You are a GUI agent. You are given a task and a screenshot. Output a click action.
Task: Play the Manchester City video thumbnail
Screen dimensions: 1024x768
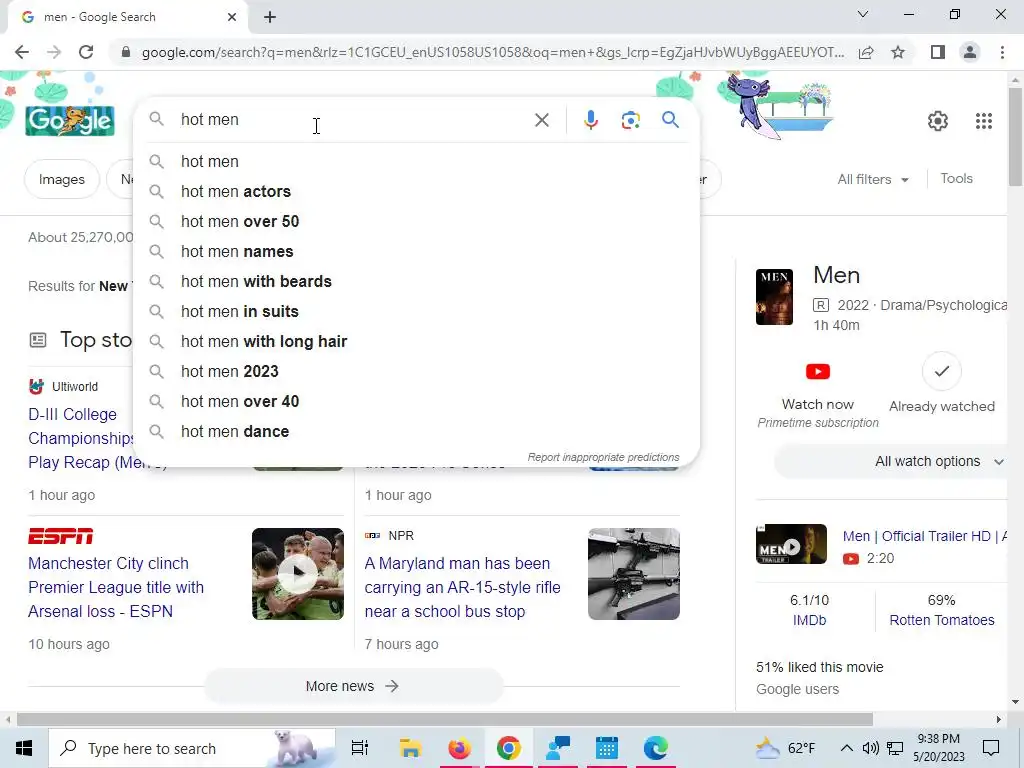tap(298, 573)
